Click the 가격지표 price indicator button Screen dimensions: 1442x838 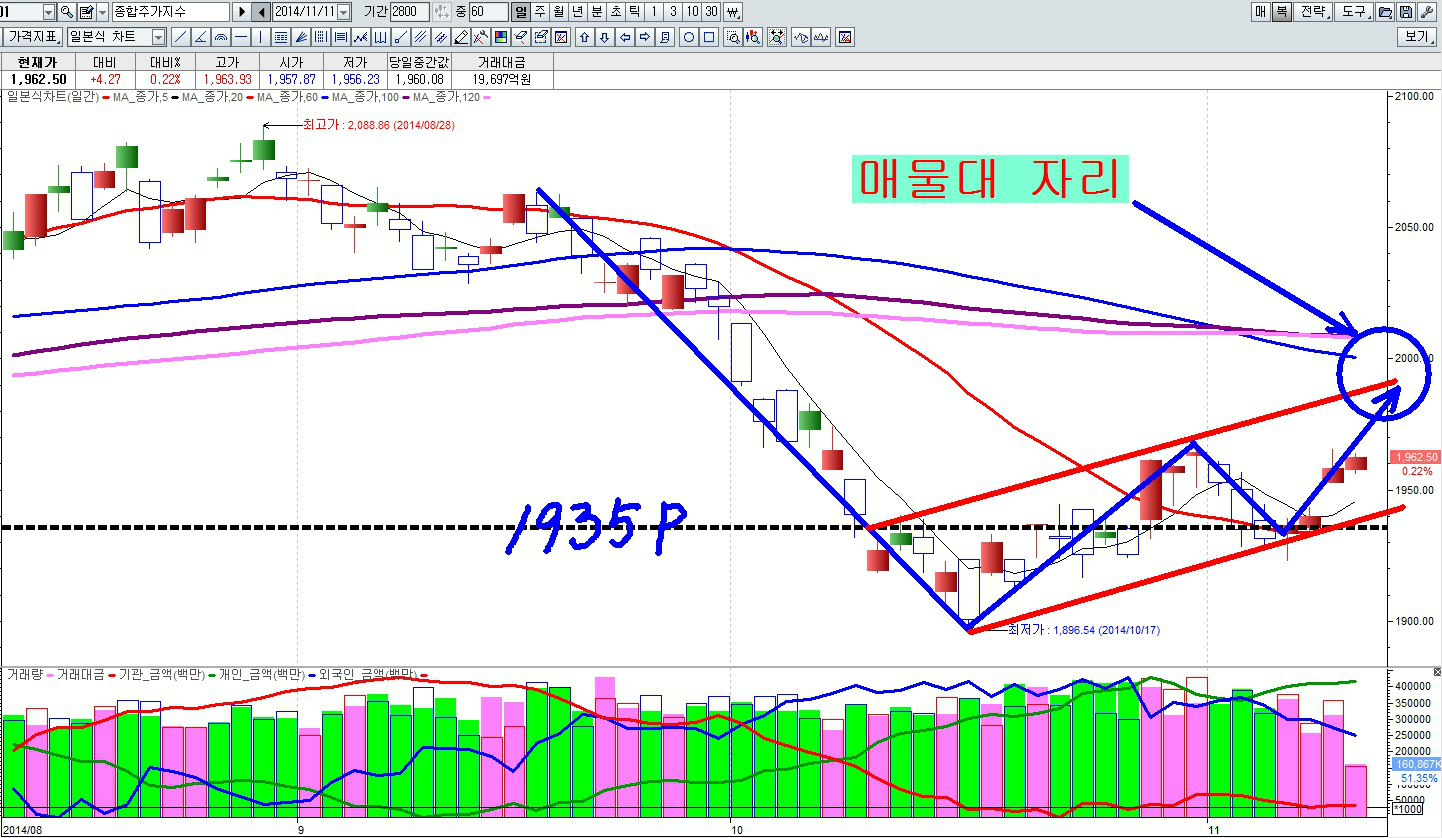33,38
